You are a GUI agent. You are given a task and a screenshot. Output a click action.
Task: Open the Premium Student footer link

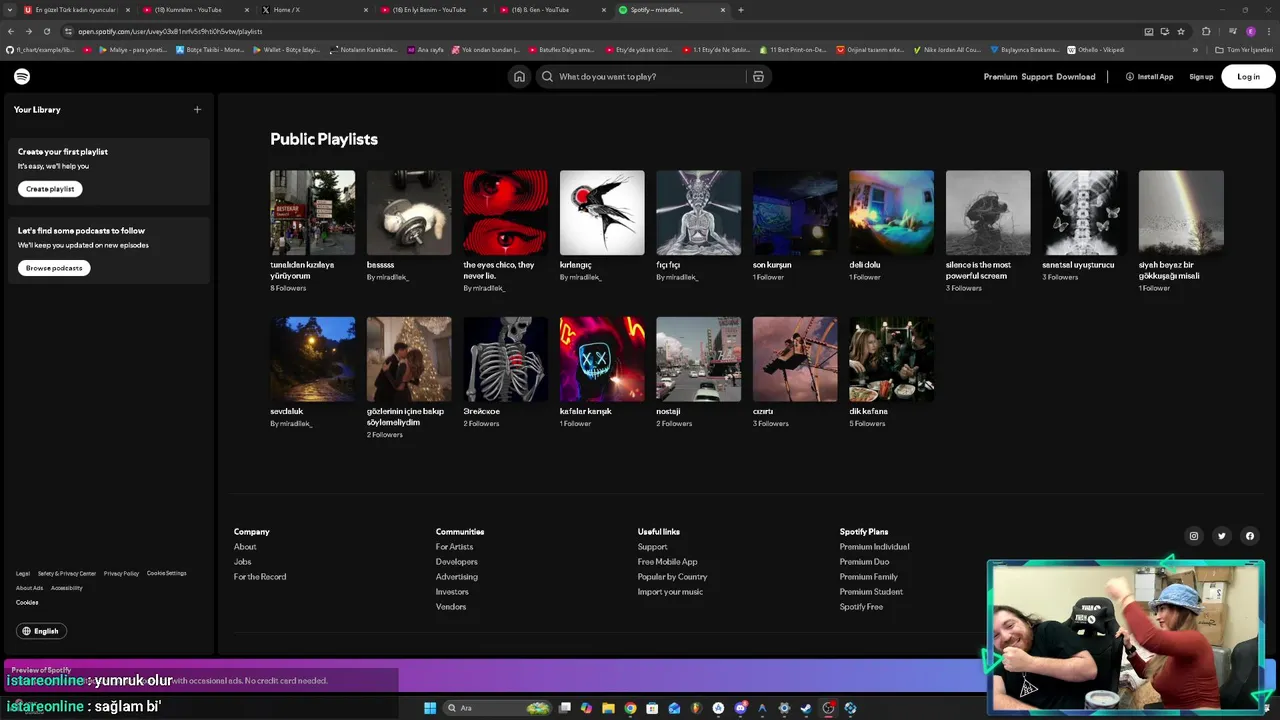click(871, 592)
